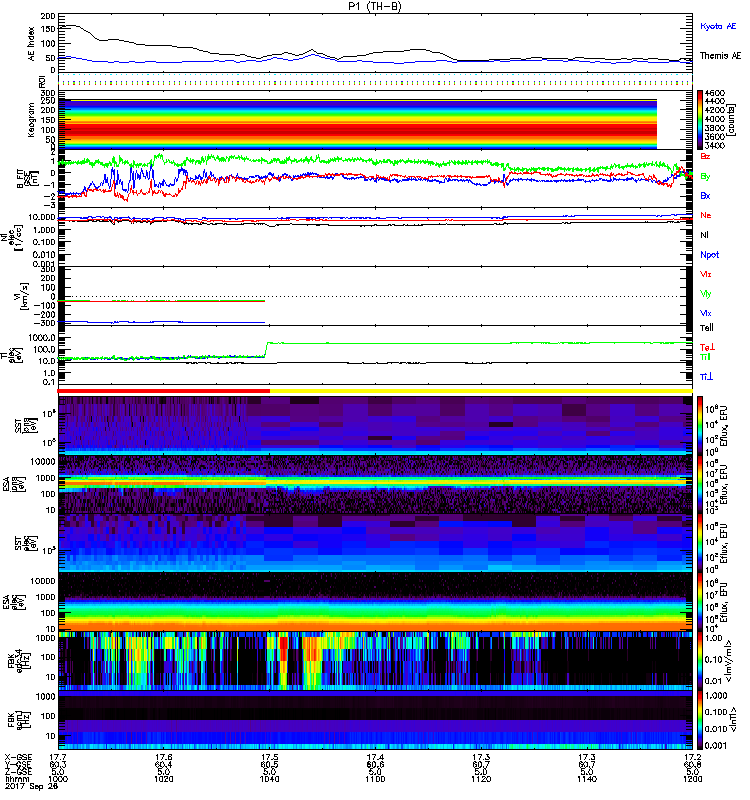Click the Bz legend label in red
Viewport: 750px width, 800px height.
tap(706, 156)
